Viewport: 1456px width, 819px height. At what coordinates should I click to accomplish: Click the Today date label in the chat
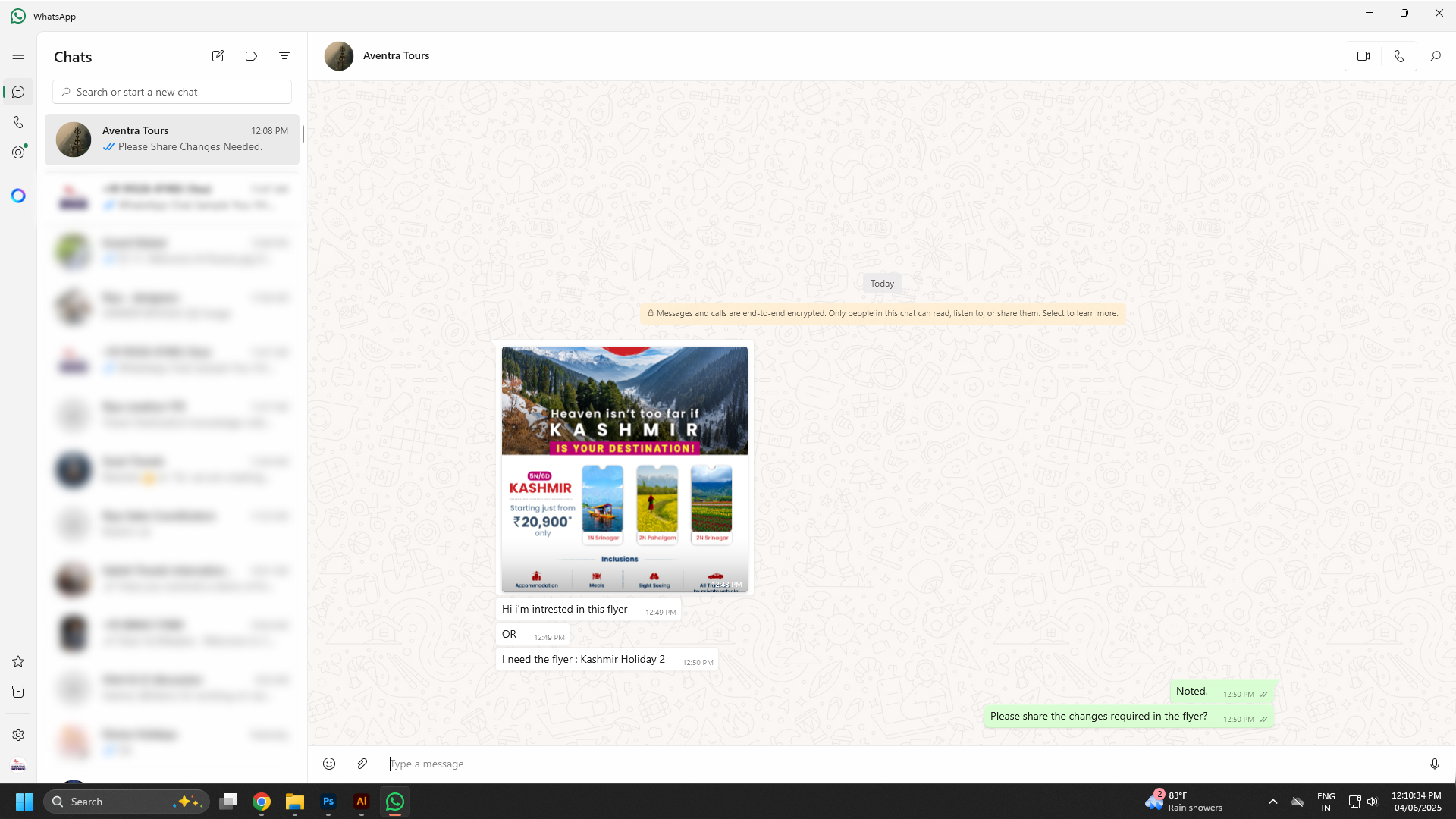(882, 284)
